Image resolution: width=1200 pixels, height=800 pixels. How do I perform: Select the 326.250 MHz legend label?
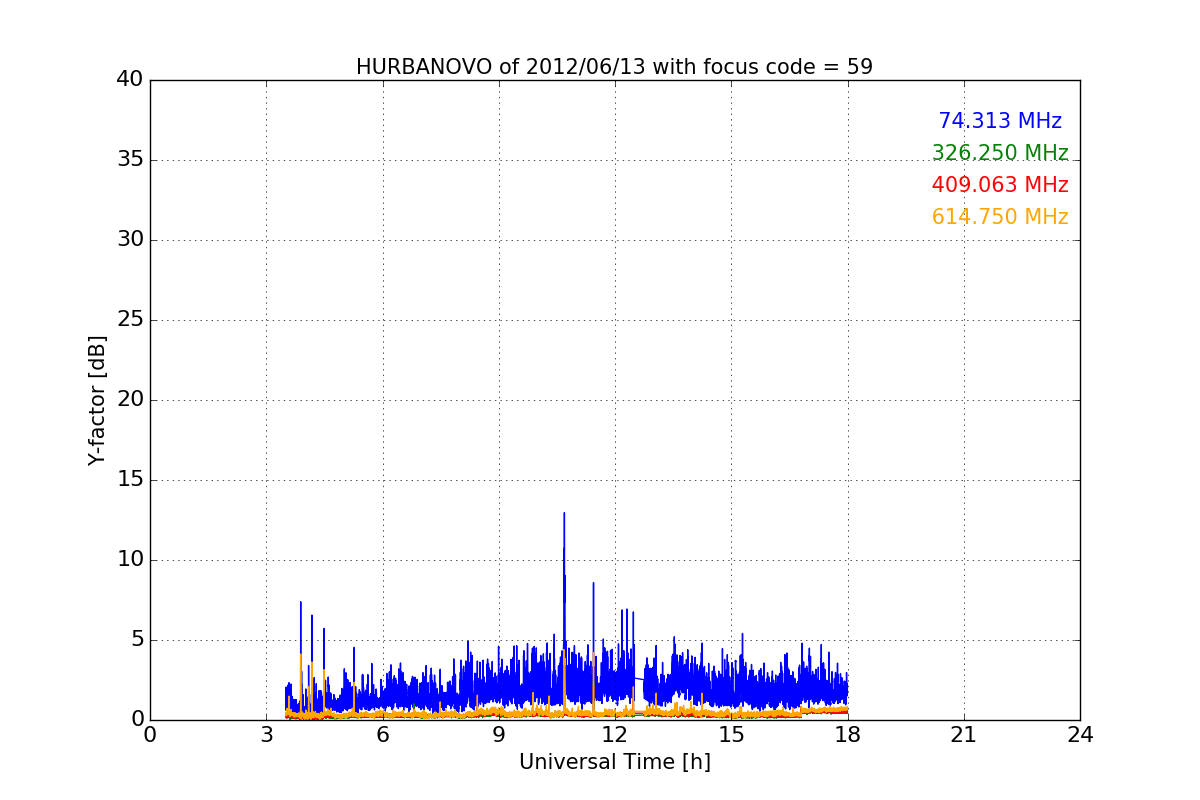click(x=1000, y=153)
